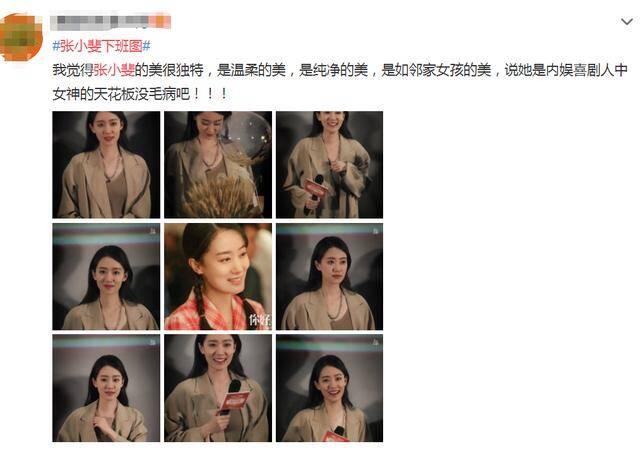Screen dimensions: 640x451
Task: Open photo with wheat bouquet
Action: 218,164
